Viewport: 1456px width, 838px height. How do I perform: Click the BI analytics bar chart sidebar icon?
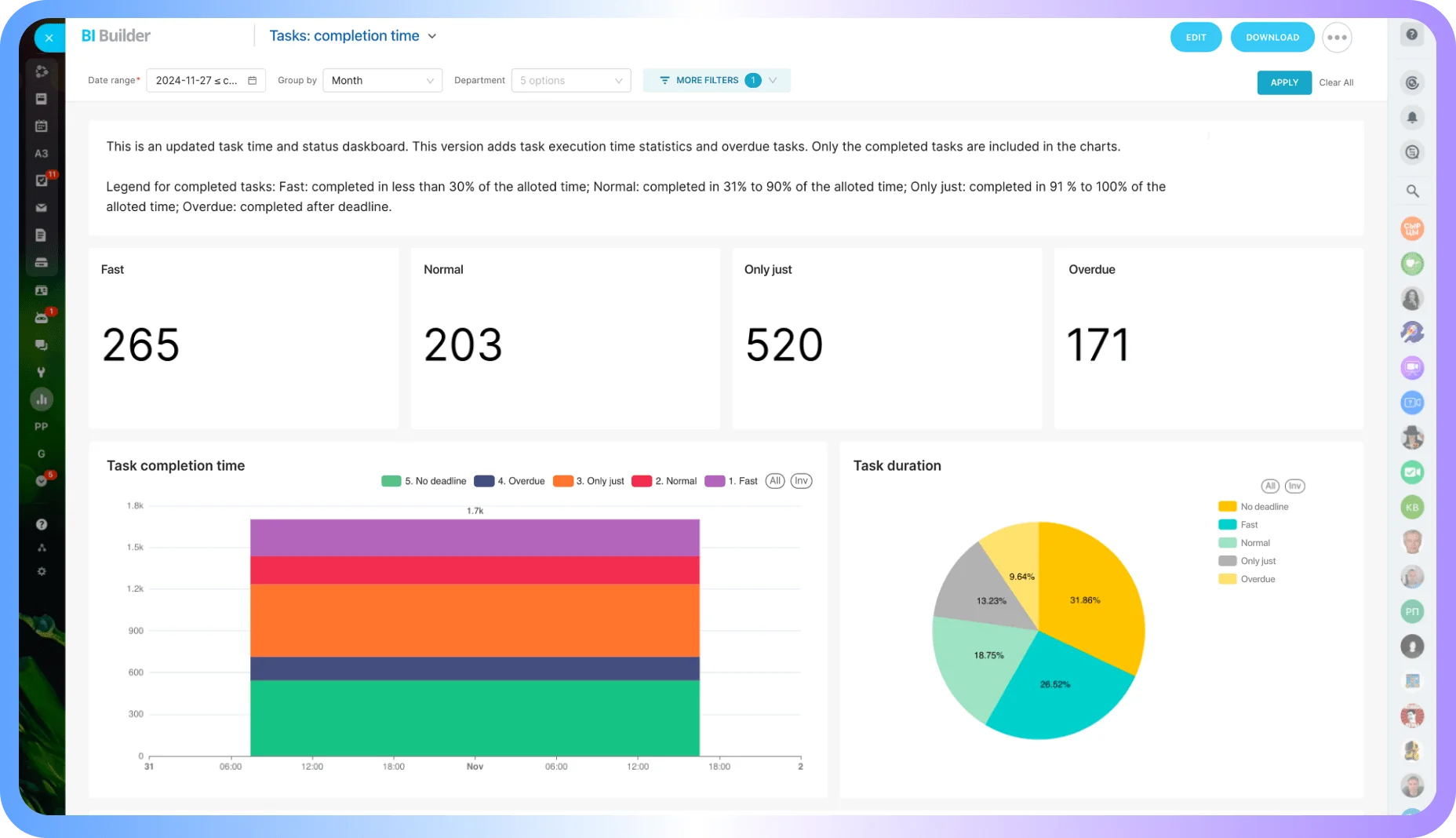tap(42, 399)
